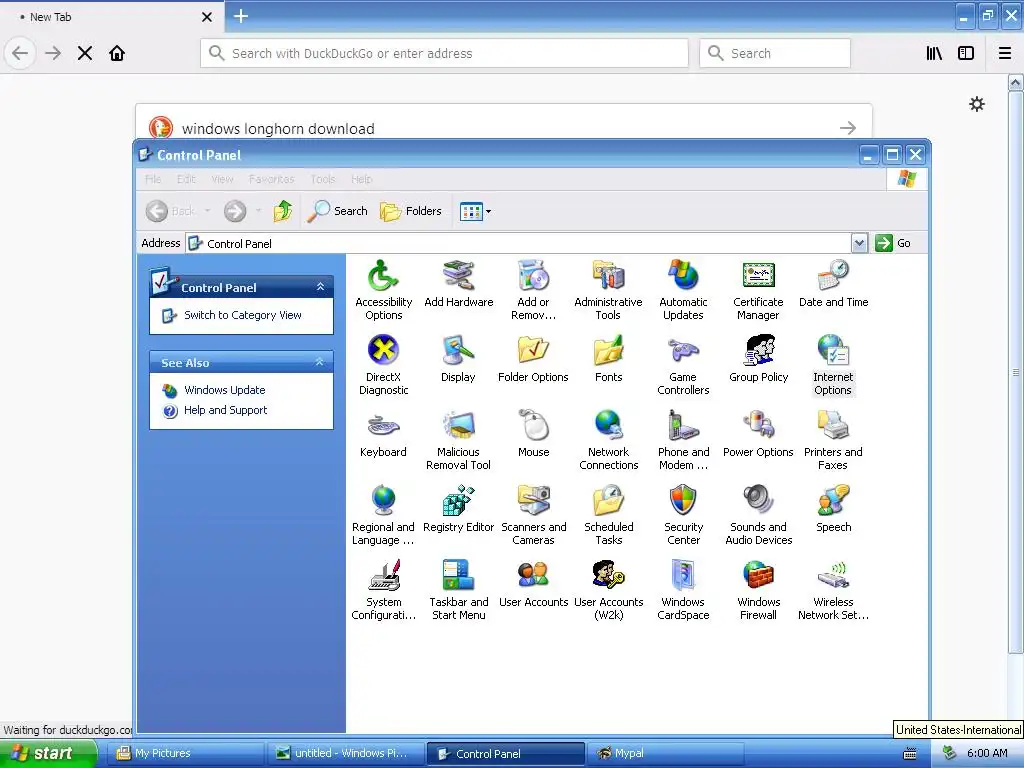Open Security Center

pos(683,515)
